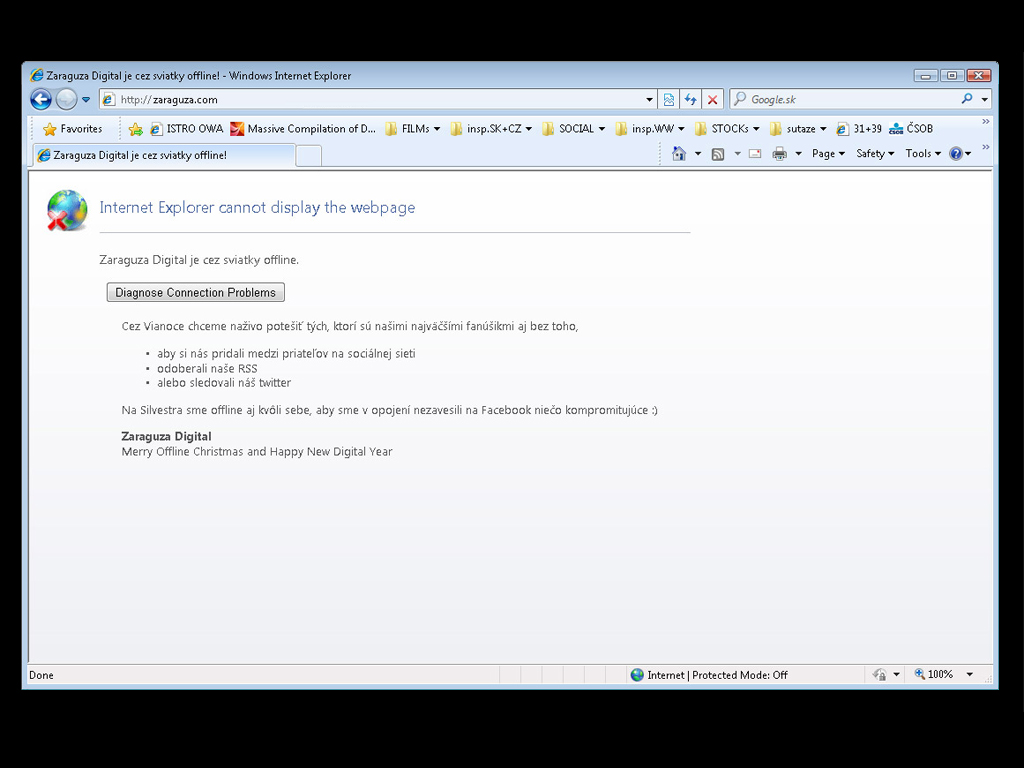
Task: Click the RSS feeds icon
Action: click(718, 154)
